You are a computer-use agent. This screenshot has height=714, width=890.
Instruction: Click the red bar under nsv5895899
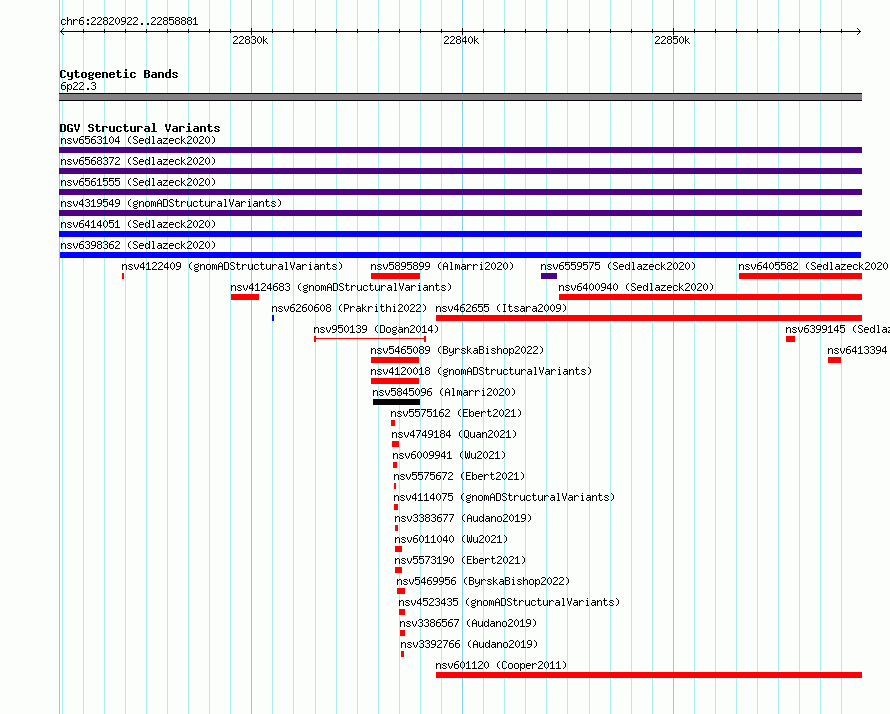click(395, 276)
